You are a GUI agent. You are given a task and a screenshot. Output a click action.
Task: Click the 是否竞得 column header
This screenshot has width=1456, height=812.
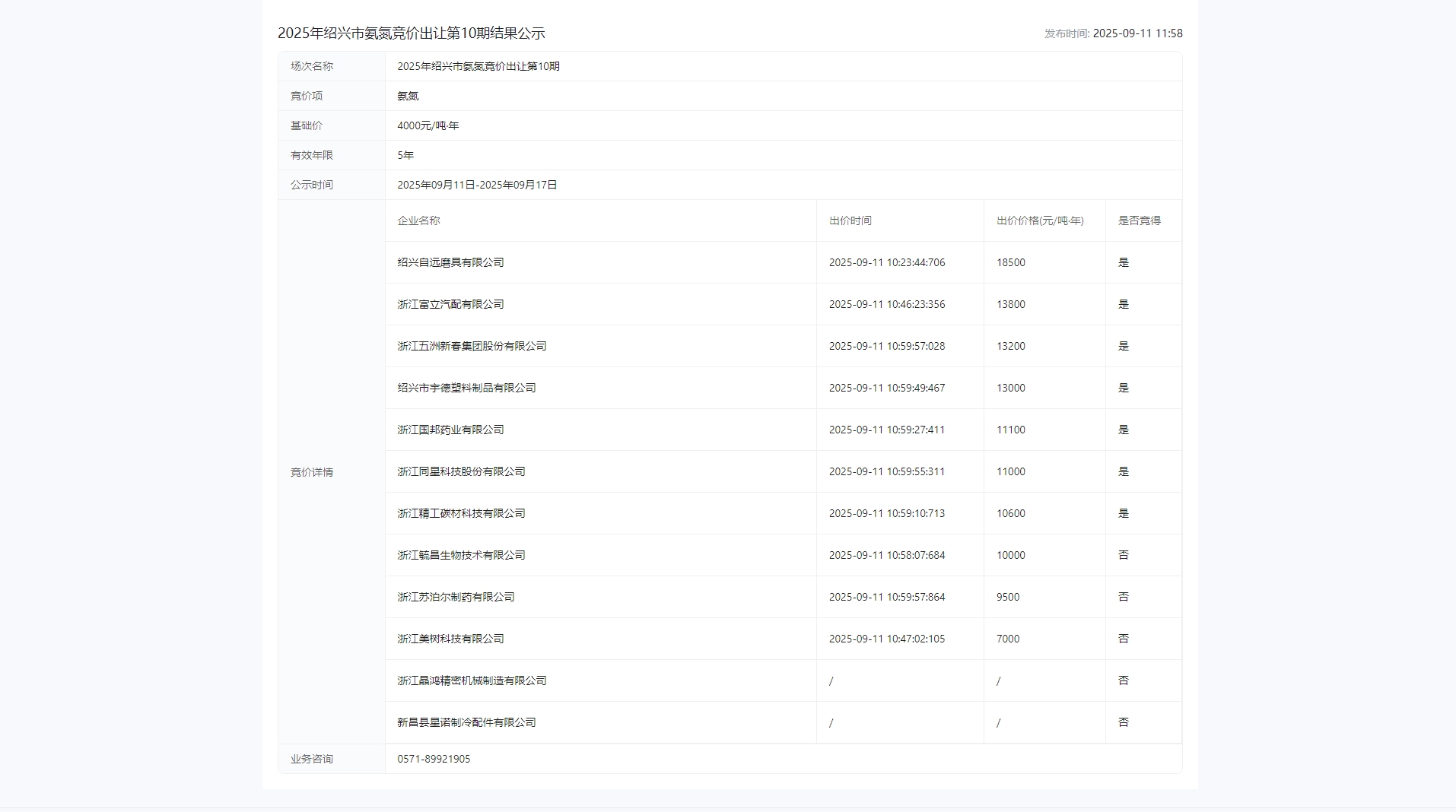pos(1139,220)
